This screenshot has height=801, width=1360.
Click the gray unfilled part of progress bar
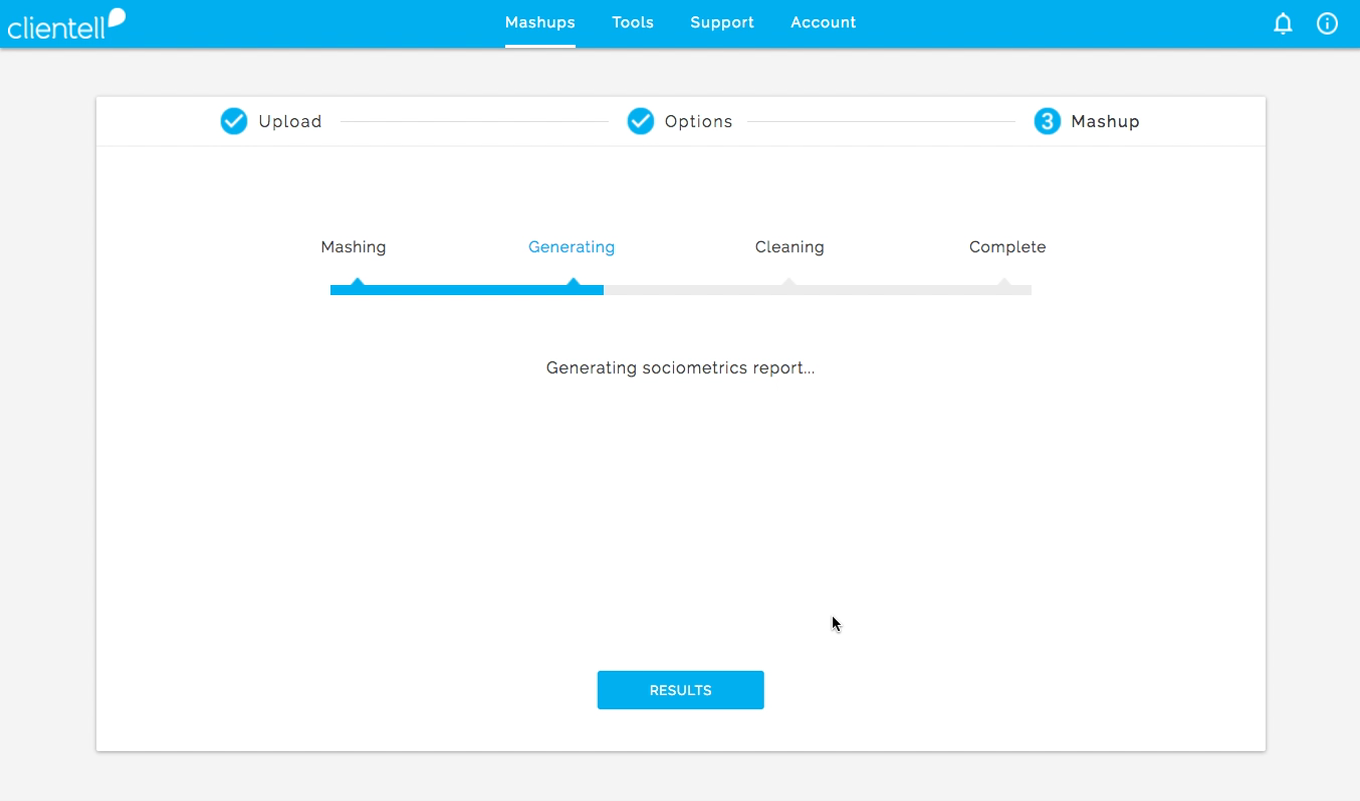coord(817,290)
